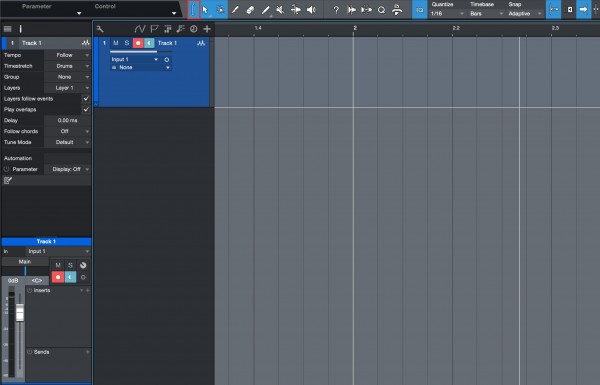Open the track notes edit icon

point(8,180)
